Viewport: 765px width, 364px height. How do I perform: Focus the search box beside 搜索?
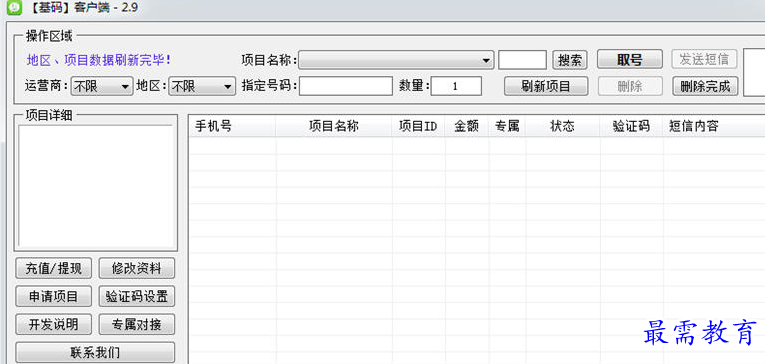(x=523, y=60)
